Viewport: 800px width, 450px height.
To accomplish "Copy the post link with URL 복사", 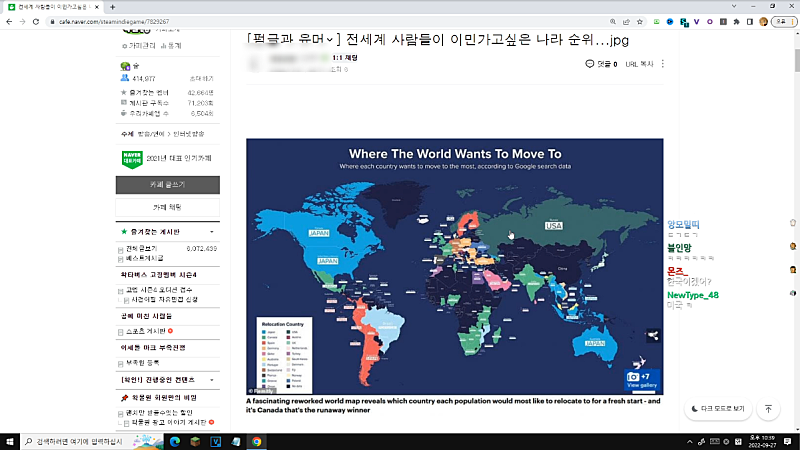I will (x=638, y=64).
